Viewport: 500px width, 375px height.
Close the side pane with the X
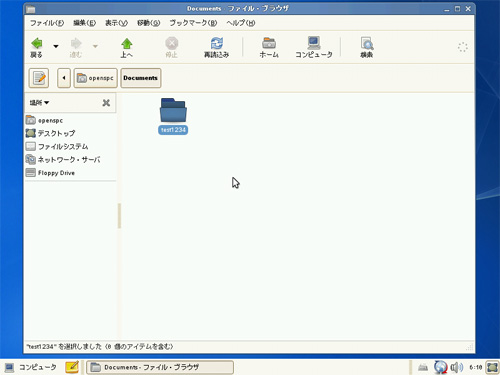coord(106,103)
